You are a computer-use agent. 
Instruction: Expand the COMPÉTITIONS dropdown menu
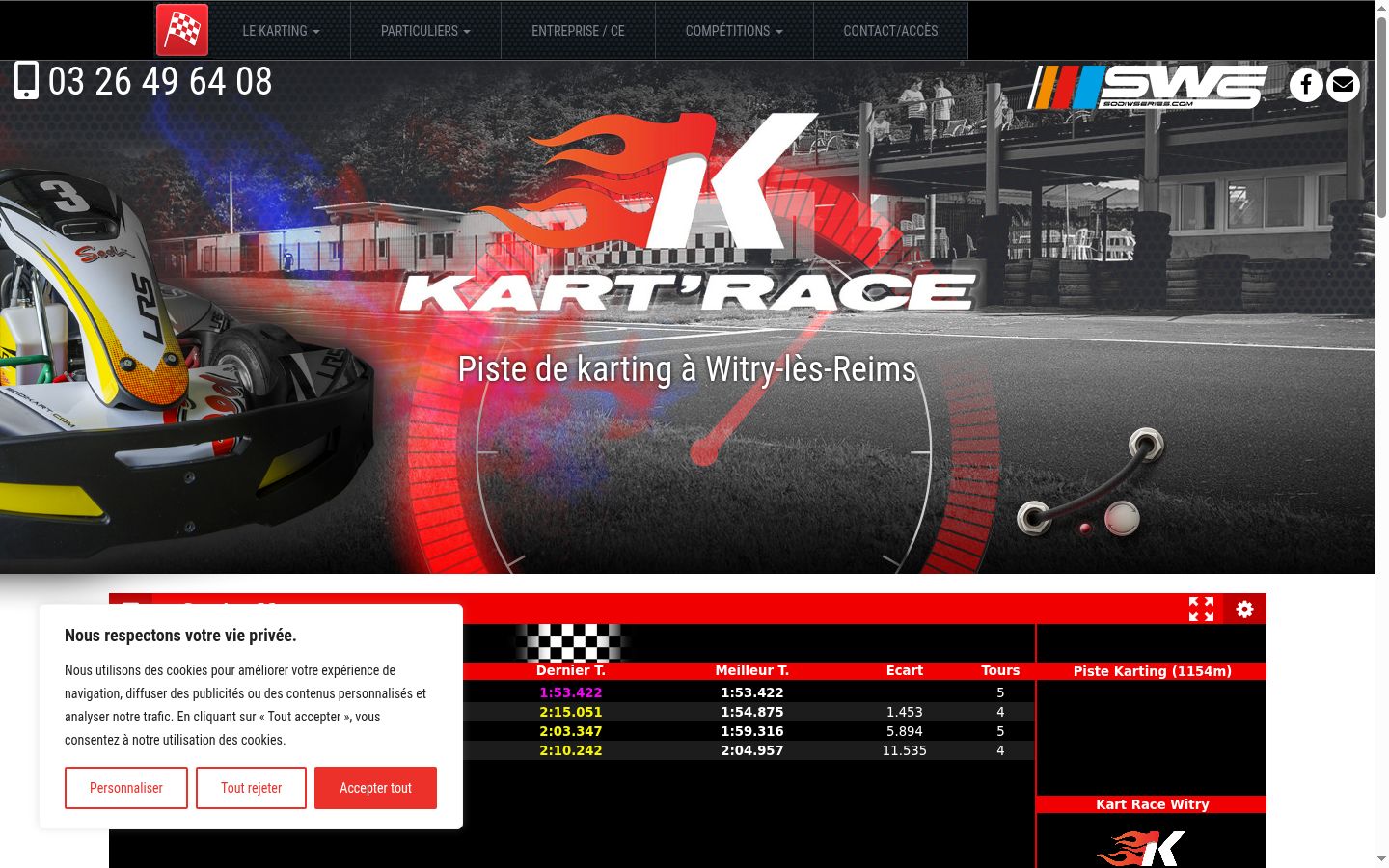[x=734, y=31]
